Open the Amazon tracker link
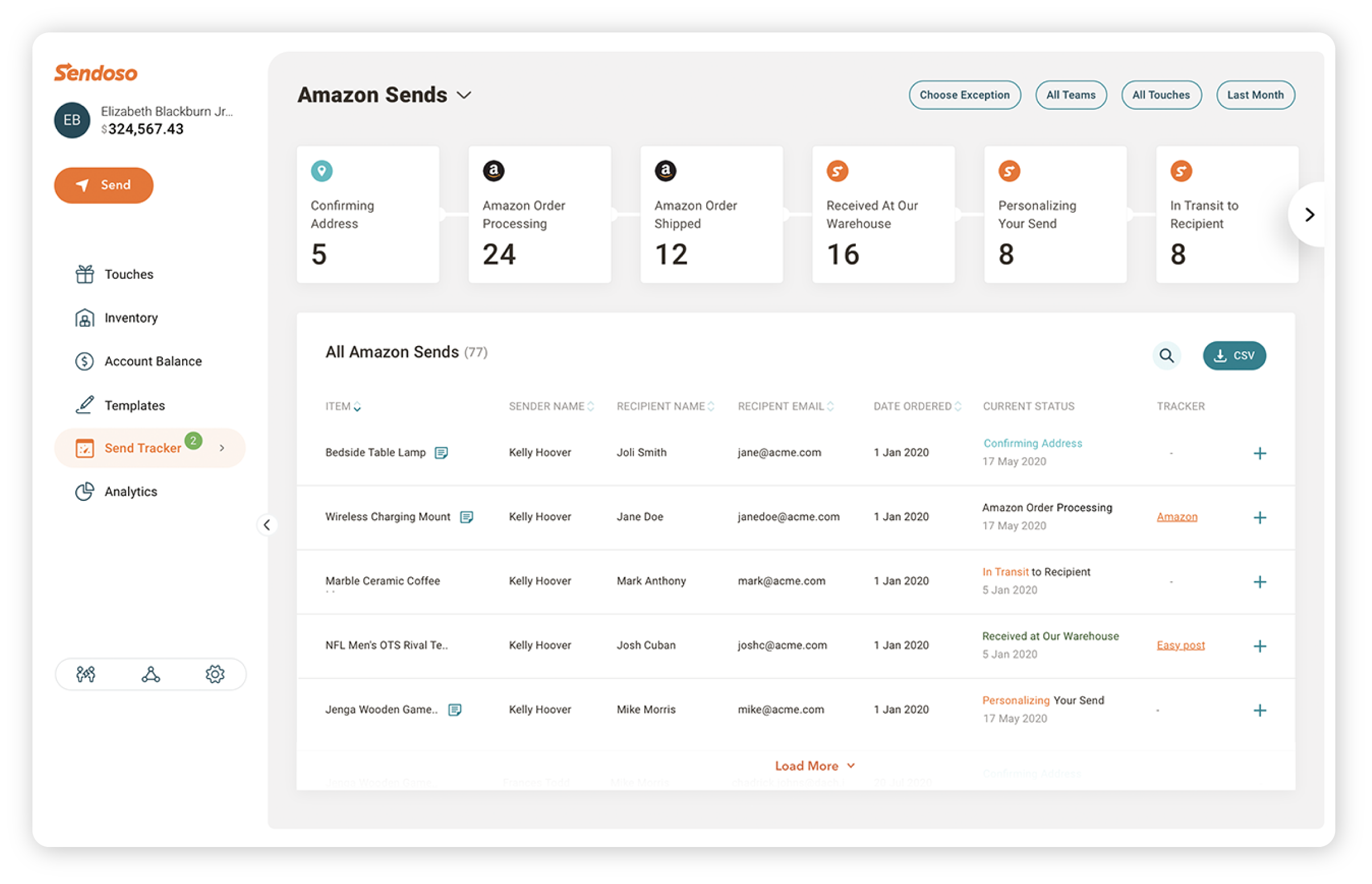Image resolution: width=1372 pixels, height=884 pixels. tap(1177, 517)
